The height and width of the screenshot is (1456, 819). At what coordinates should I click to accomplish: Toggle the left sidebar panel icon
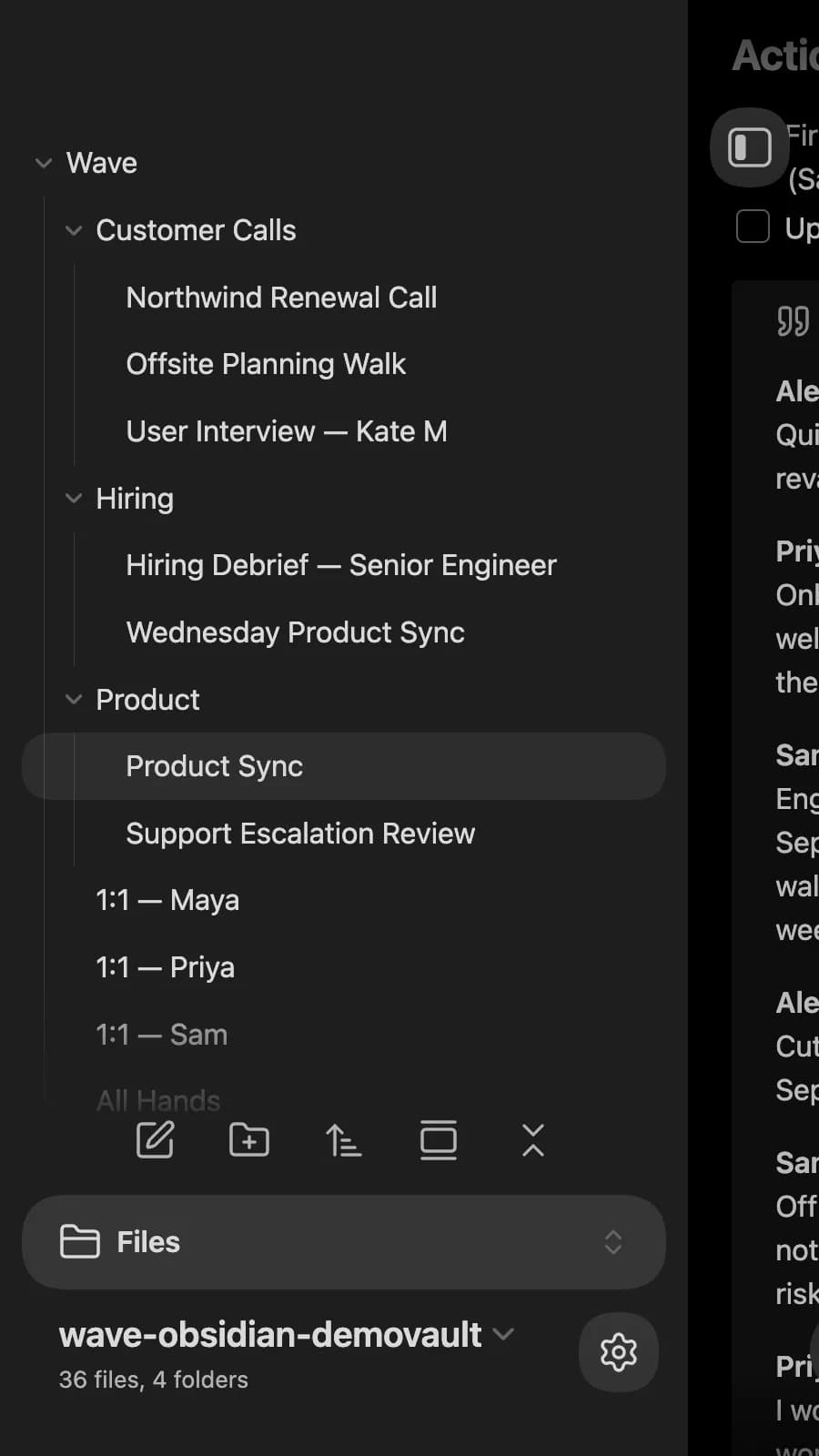pyautogui.click(x=750, y=147)
